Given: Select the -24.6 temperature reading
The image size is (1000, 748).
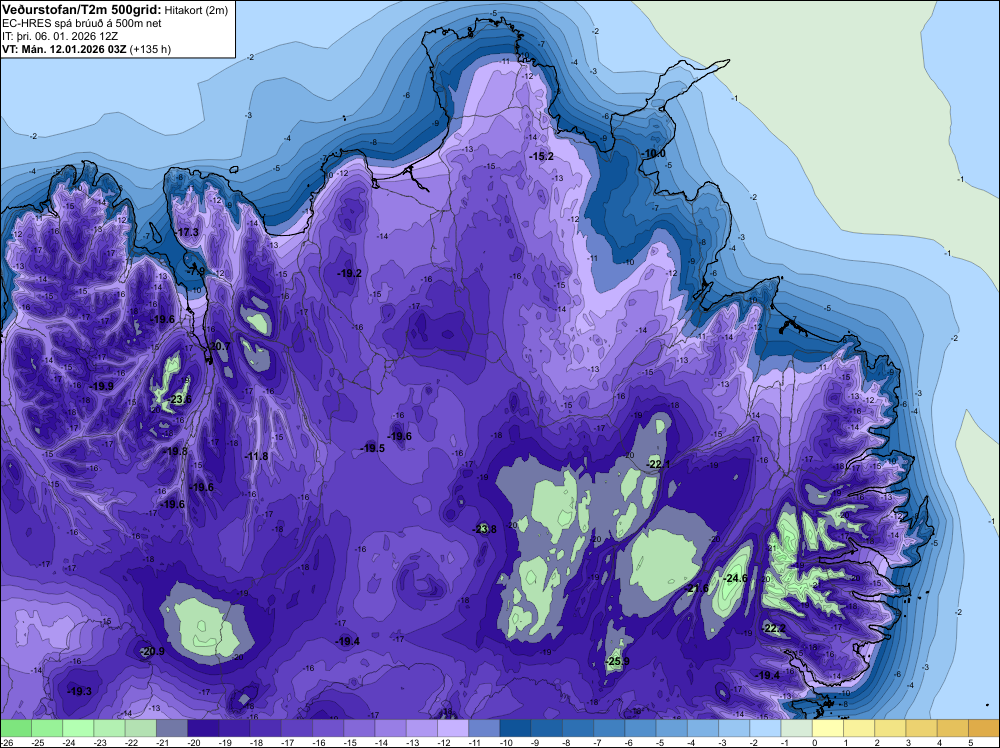Looking at the screenshot, I should click(x=735, y=578).
